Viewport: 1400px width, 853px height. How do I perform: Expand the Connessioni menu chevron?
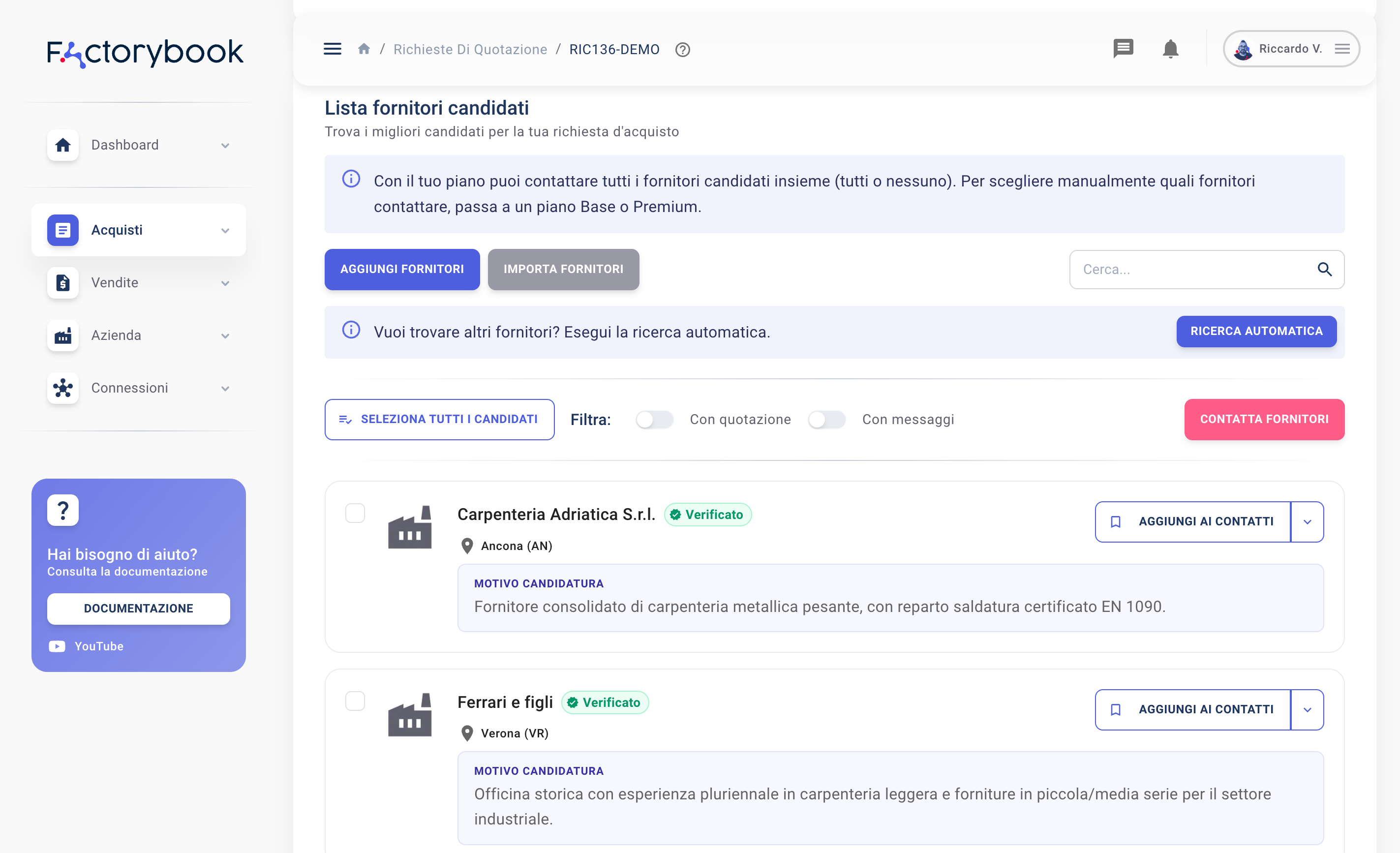tap(226, 389)
